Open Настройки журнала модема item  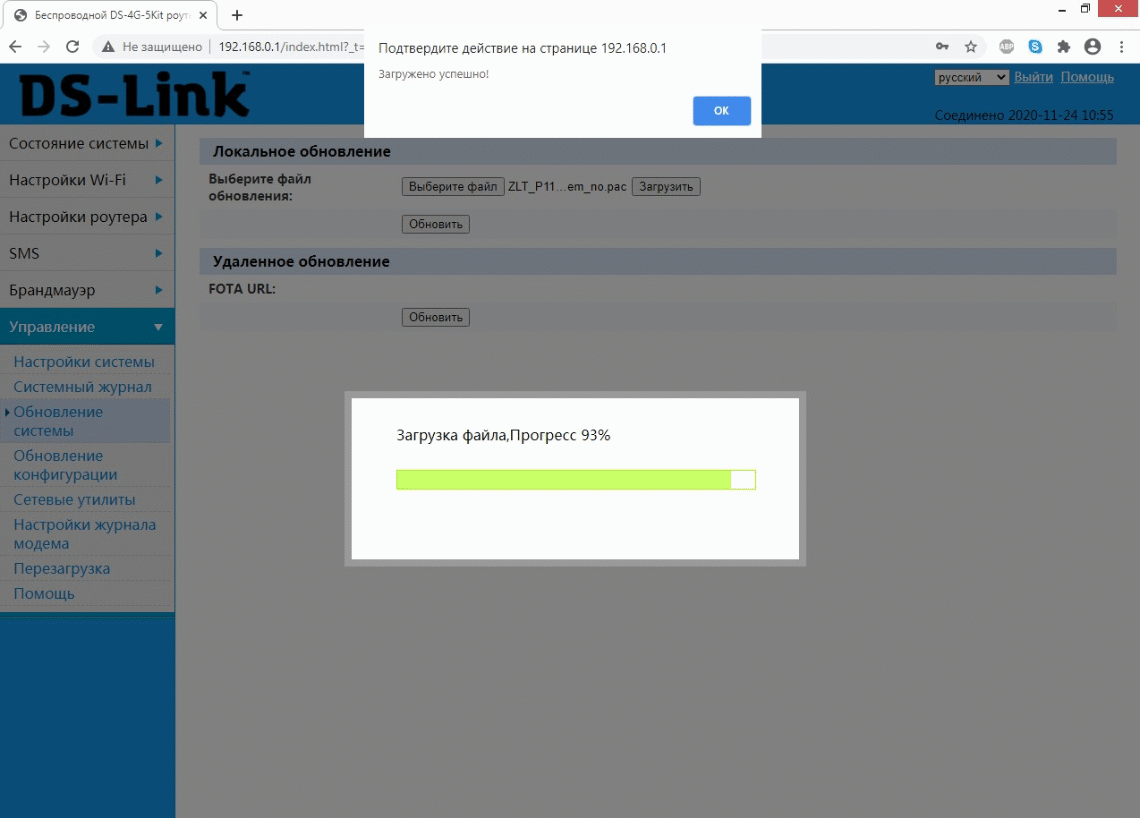point(84,534)
